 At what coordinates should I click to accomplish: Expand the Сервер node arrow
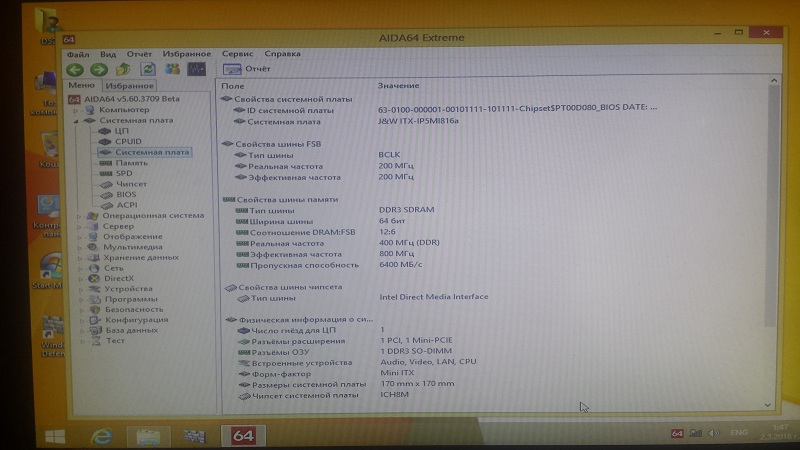(80, 227)
